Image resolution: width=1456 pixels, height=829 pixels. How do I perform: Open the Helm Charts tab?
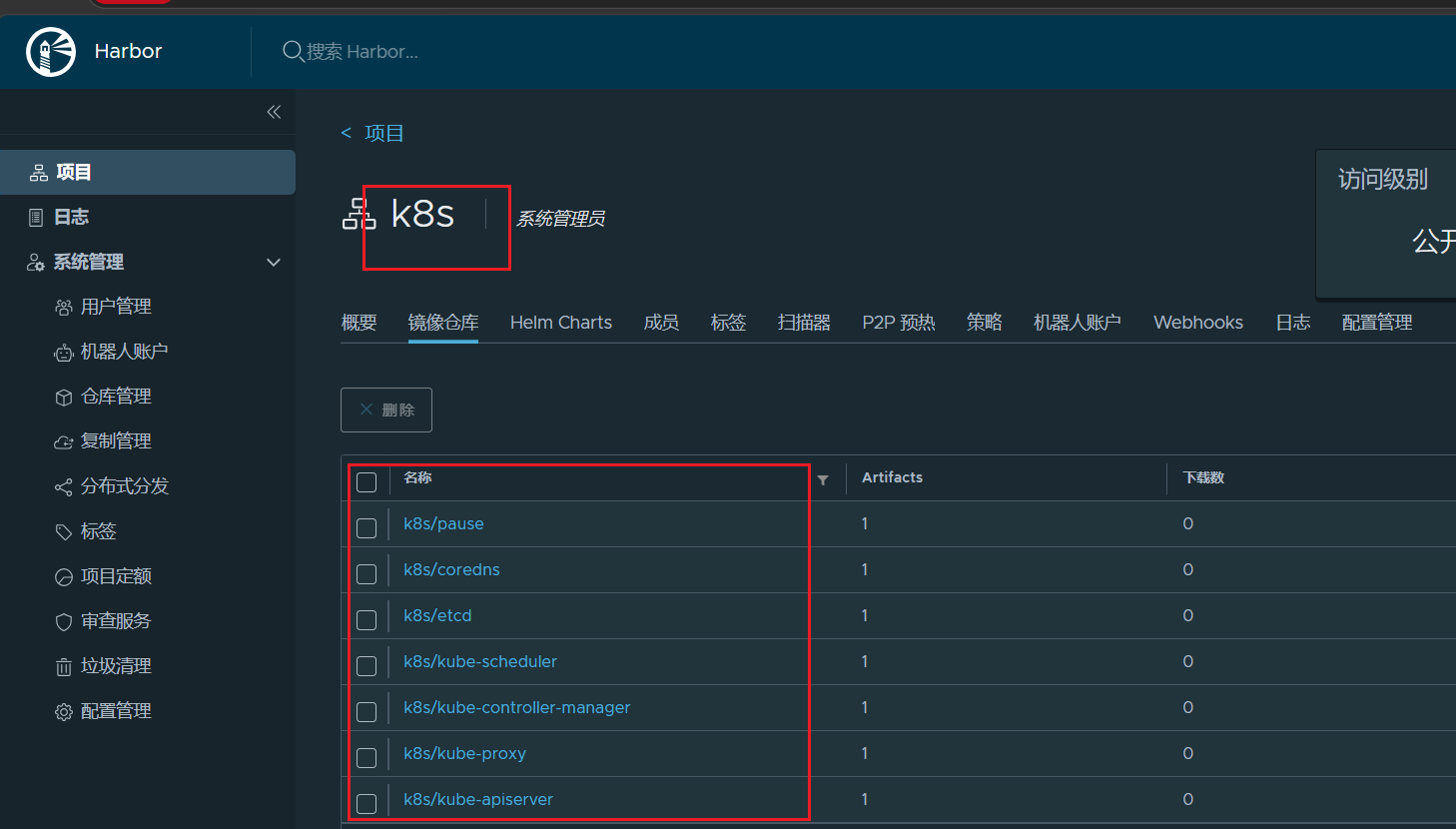tap(561, 323)
